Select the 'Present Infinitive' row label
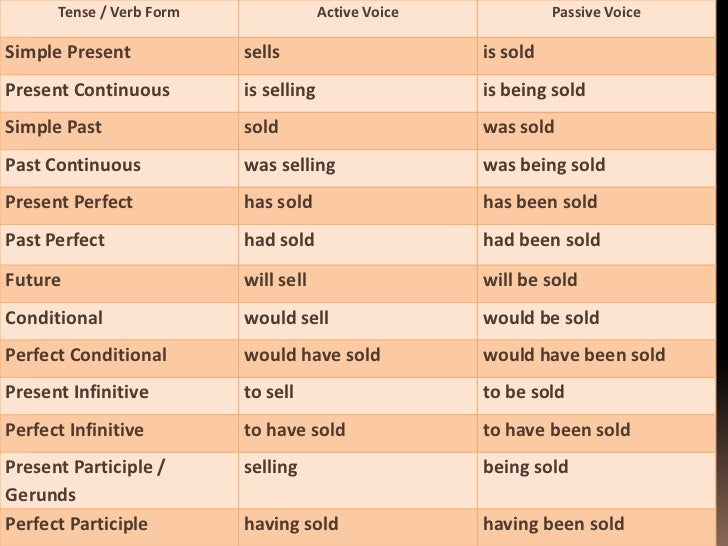 (x=77, y=393)
